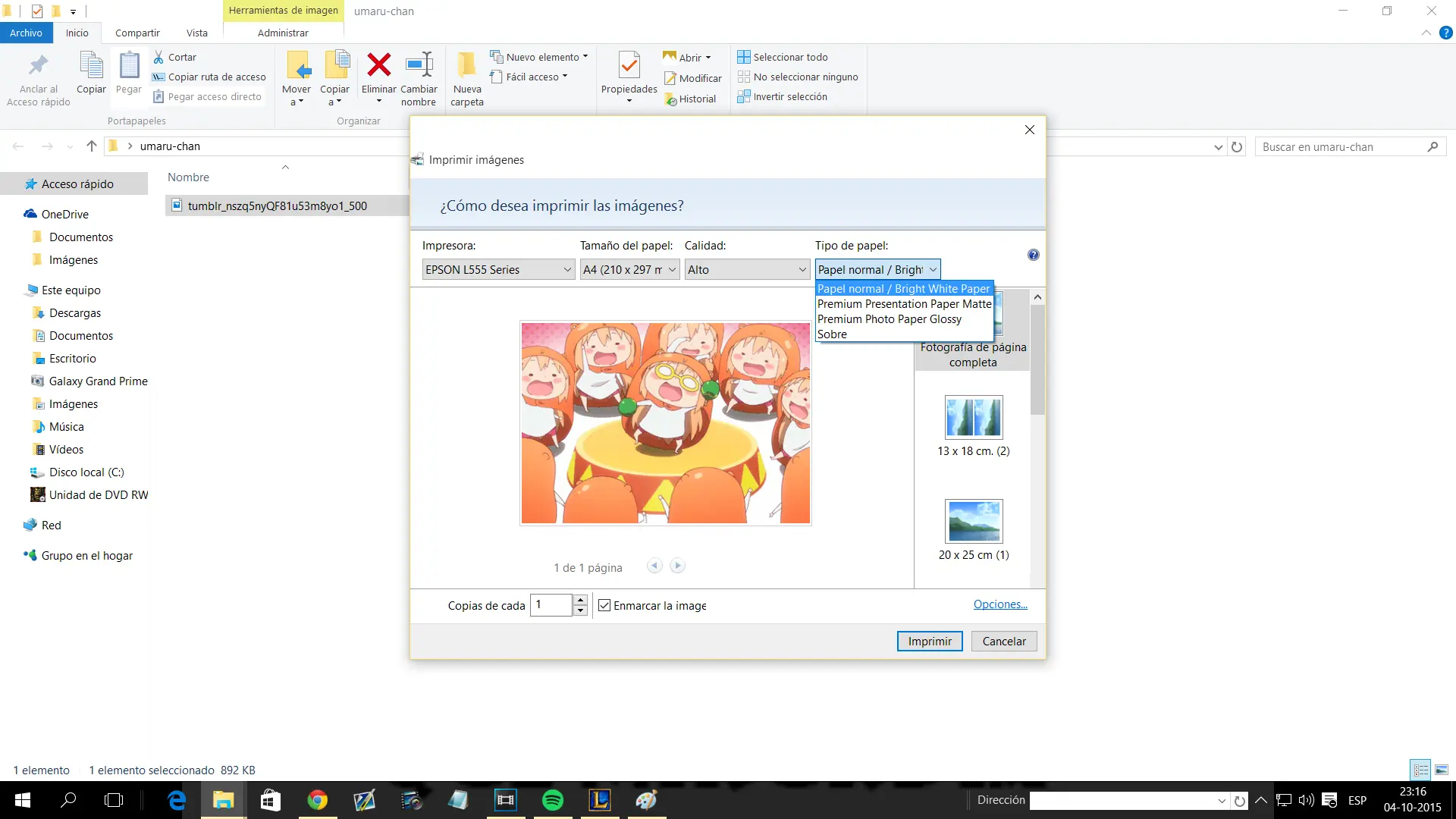Switch to the Vista ribbon tab
This screenshot has height=819, width=1456.
[x=197, y=33]
